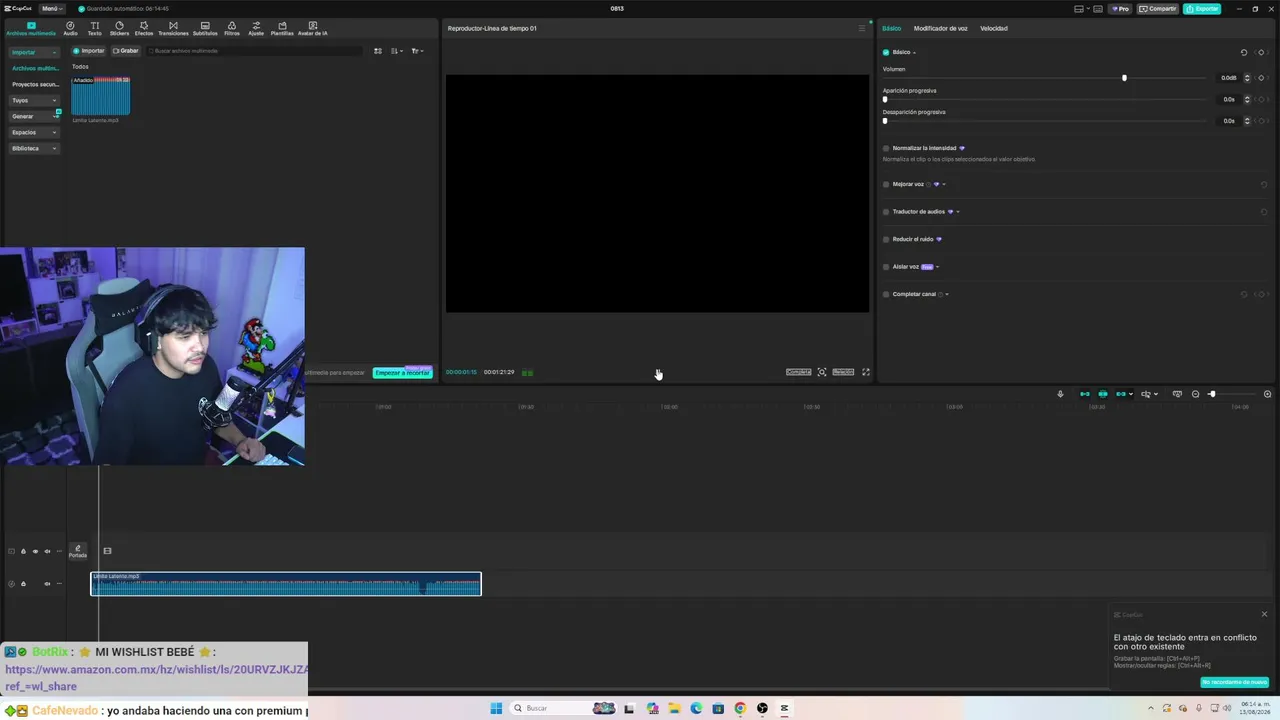Image resolution: width=1280 pixels, height=720 pixels.
Task: Select the Básico tab
Action: [x=891, y=28]
